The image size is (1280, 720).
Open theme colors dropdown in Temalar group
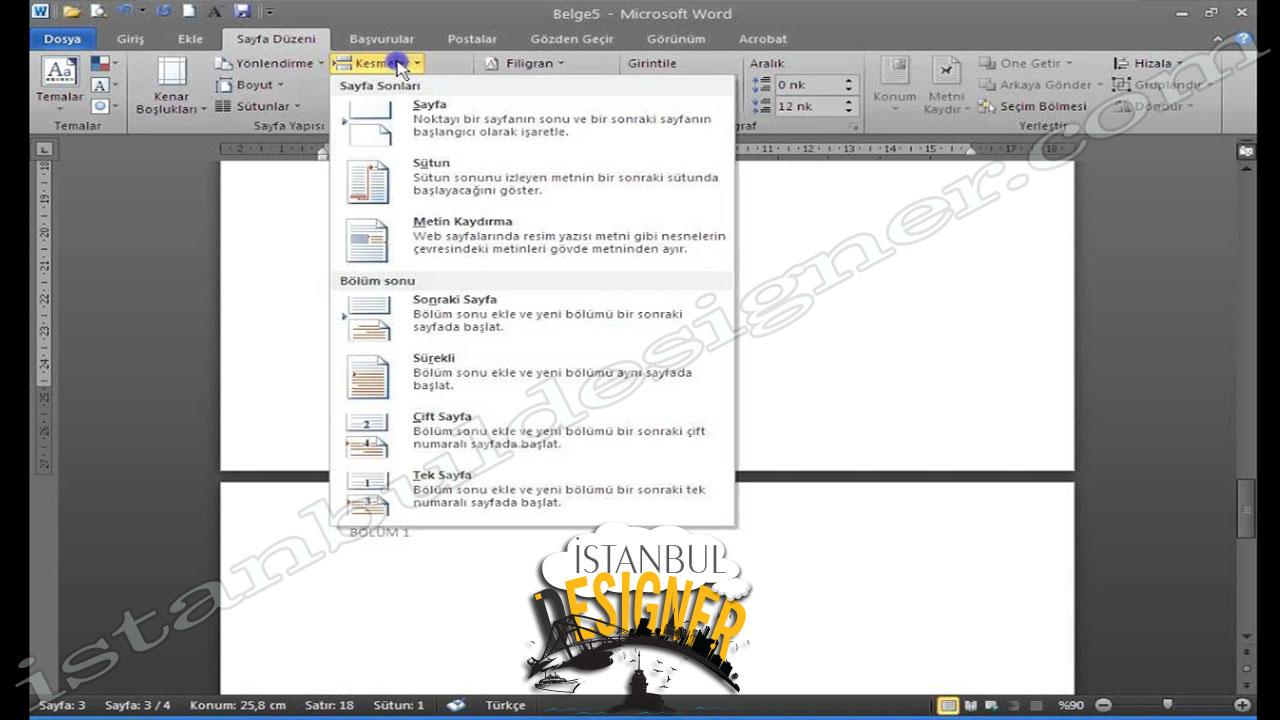[104, 64]
